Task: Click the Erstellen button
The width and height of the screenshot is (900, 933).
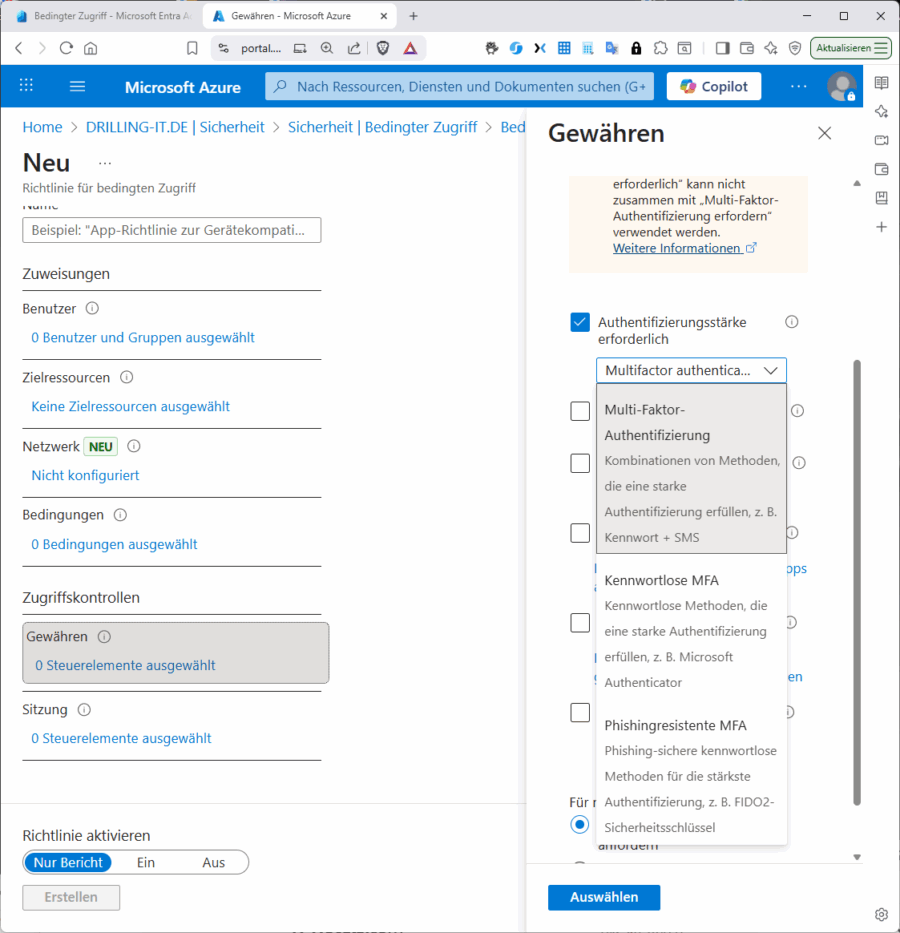Action: (71, 897)
